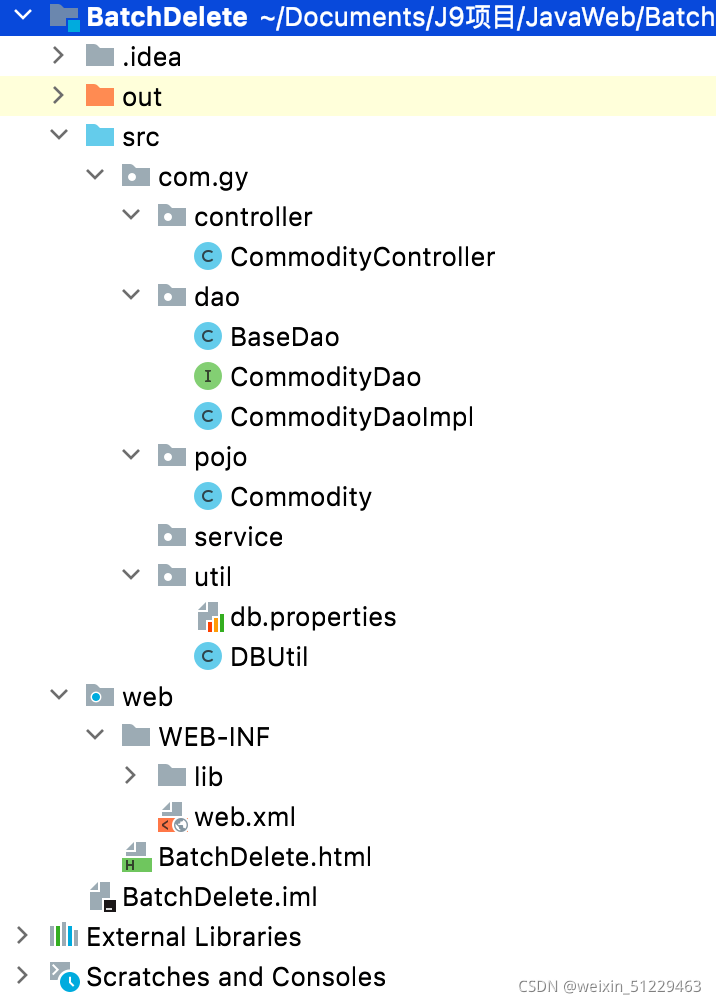Expand the lib folder under WEB-INF
Image resolution: width=716 pixels, height=1004 pixels.
pyautogui.click(x=130, y=776)
